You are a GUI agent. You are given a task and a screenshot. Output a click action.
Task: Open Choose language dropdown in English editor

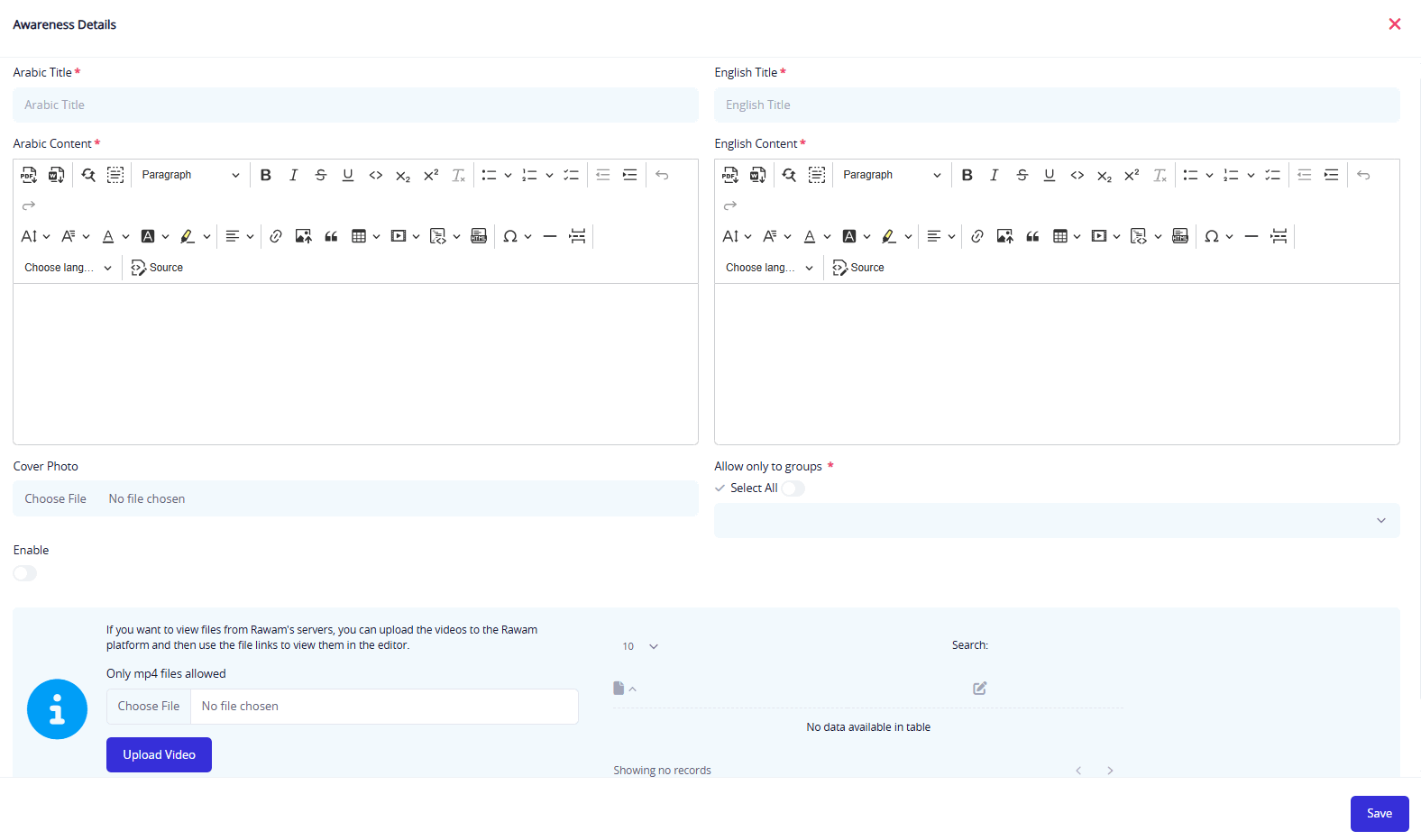769,268
